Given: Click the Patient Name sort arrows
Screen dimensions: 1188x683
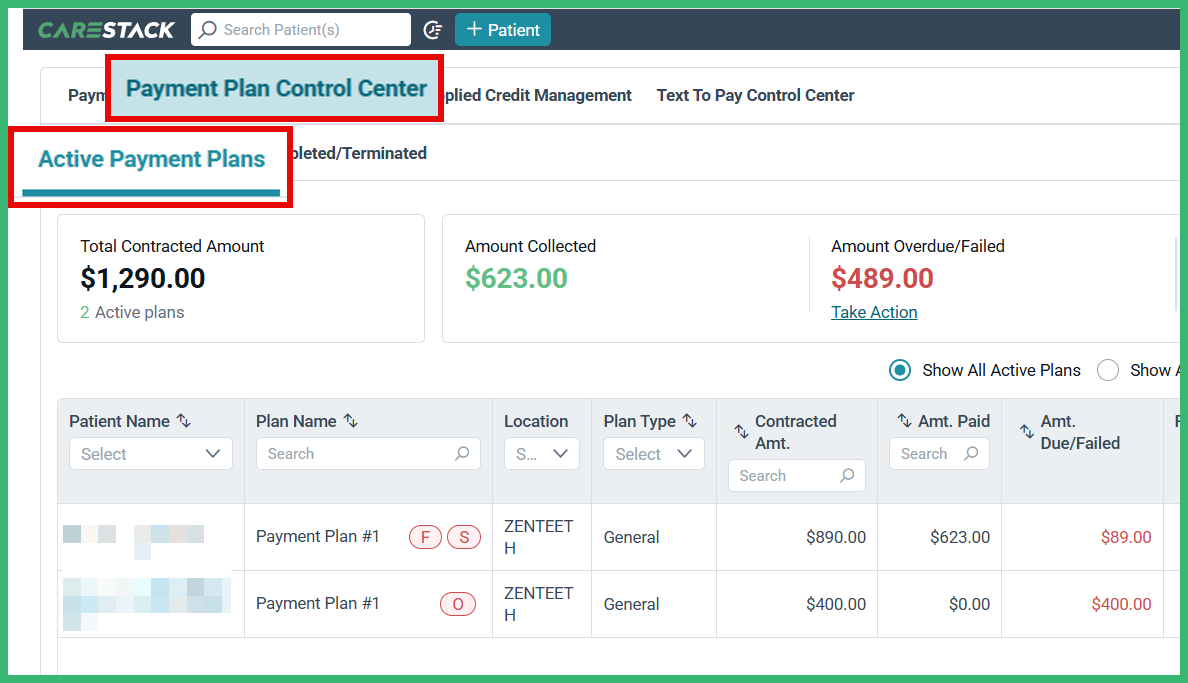Looking at the screenshot, I should [183, 421].
